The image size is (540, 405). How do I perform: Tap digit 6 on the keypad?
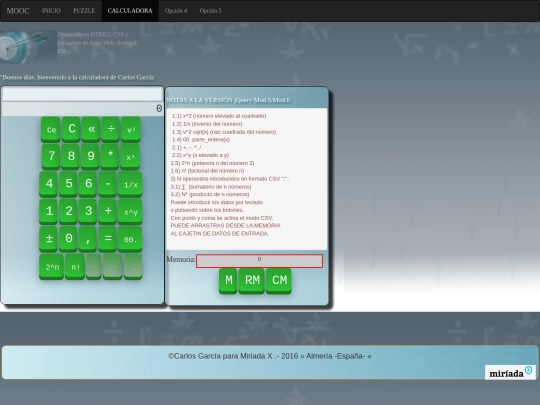tap(88, 184)
